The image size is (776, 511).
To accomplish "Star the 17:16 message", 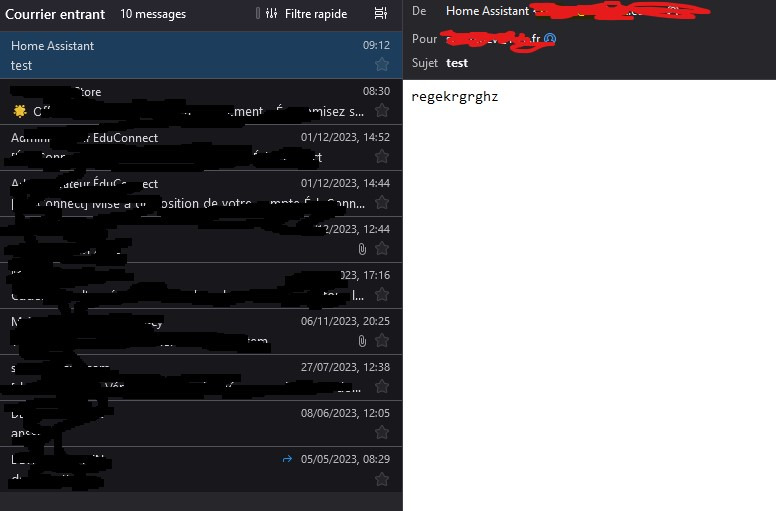I will pyautogui.click(x=382, y=294).
